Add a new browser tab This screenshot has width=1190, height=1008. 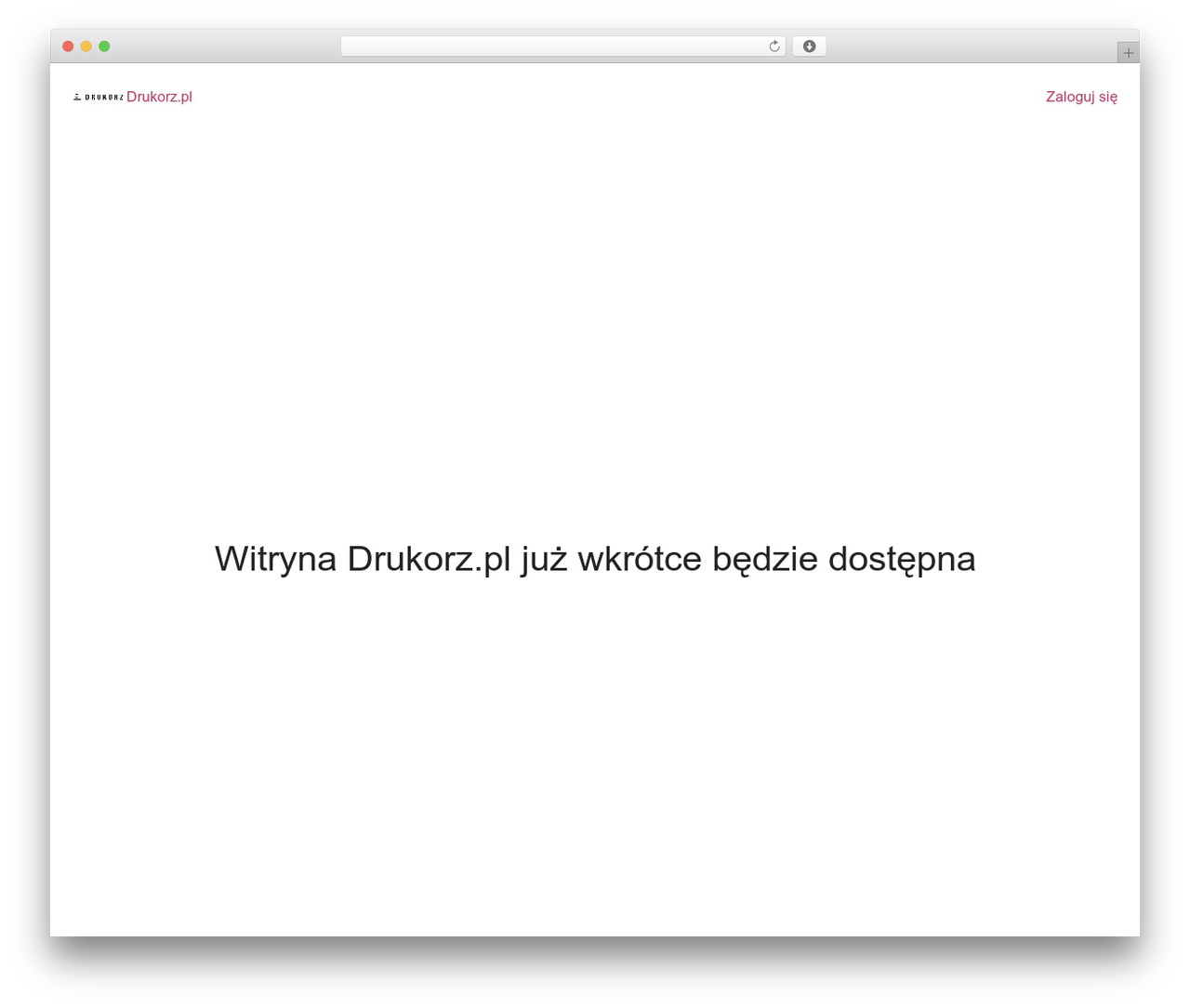coord(1128,53)
